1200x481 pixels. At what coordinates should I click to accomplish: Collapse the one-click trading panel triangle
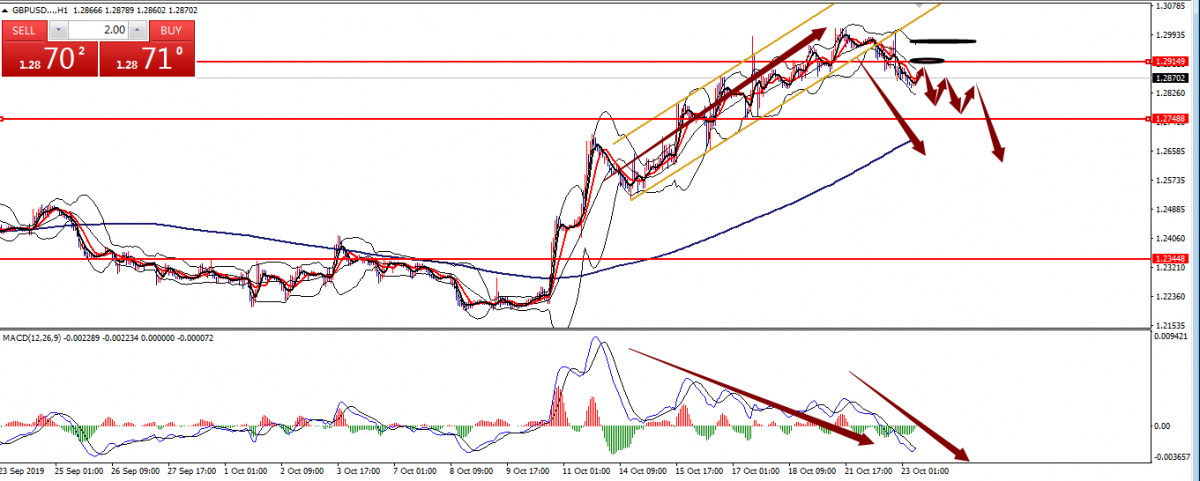[x=5, y=8]
